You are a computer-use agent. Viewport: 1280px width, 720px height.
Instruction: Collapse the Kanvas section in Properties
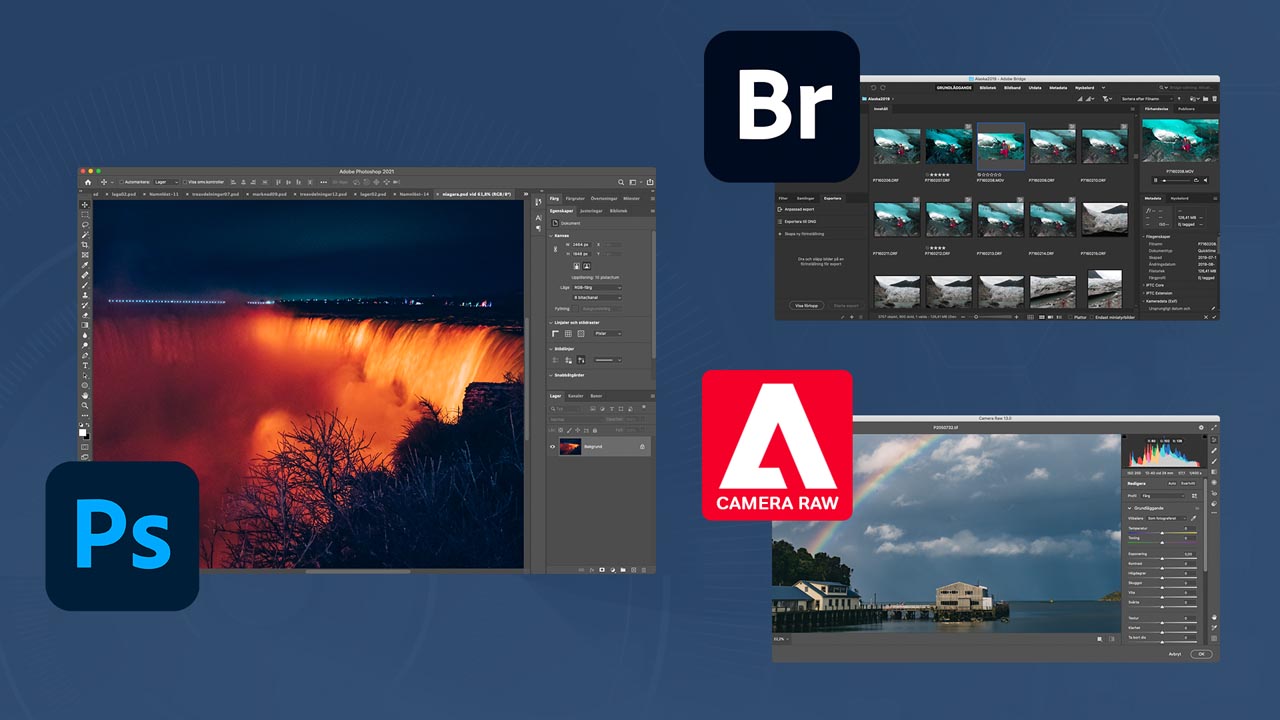click(551, 235)
